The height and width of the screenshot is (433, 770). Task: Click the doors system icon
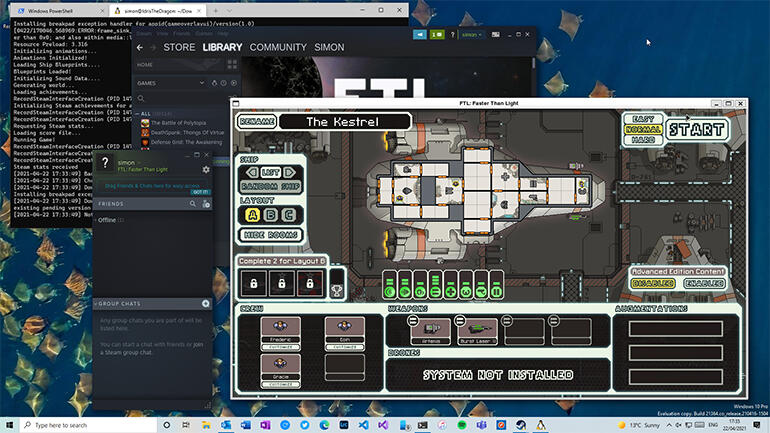coord(496,291)
